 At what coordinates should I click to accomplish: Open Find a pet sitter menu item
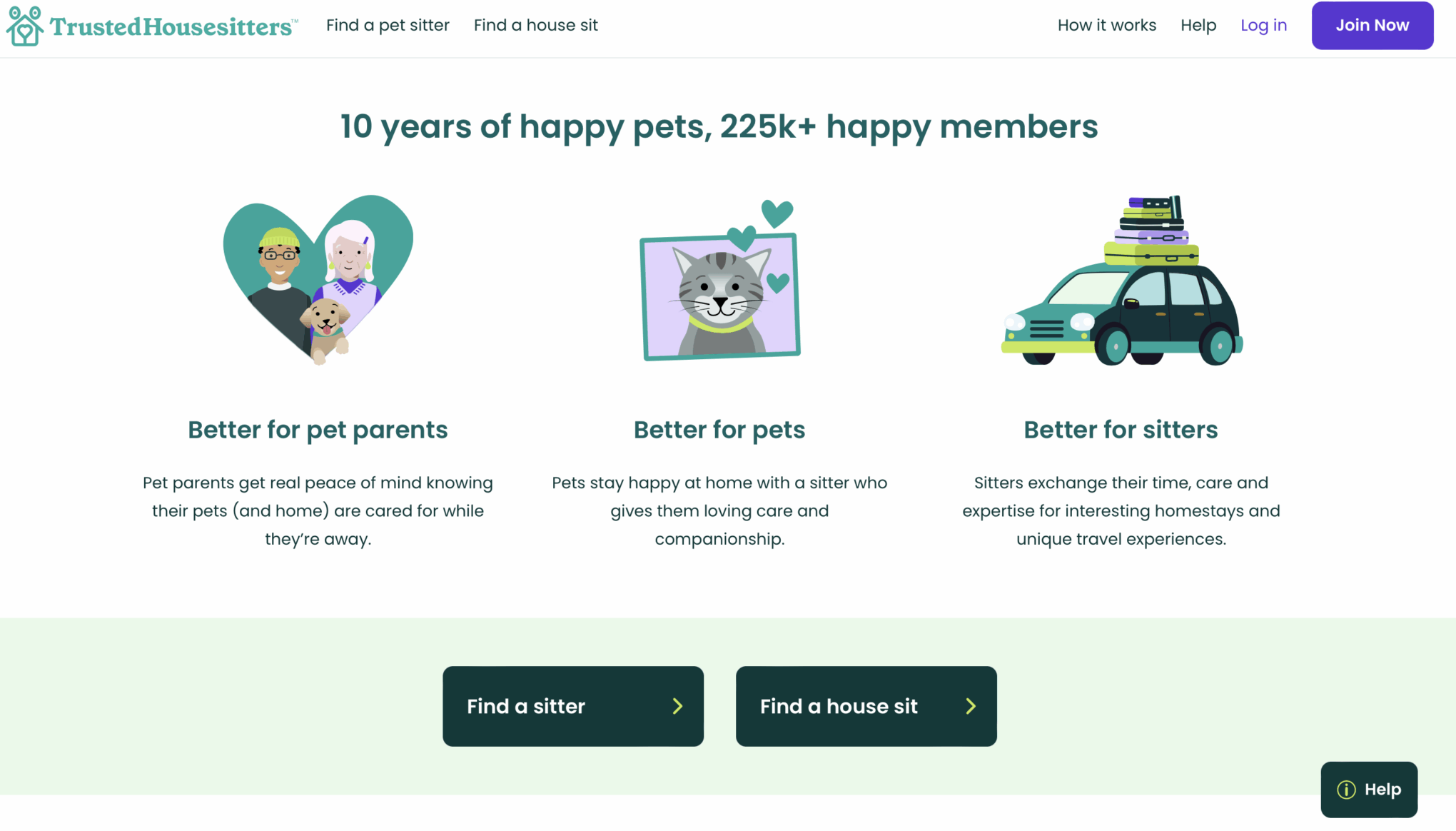pos(388,25)
